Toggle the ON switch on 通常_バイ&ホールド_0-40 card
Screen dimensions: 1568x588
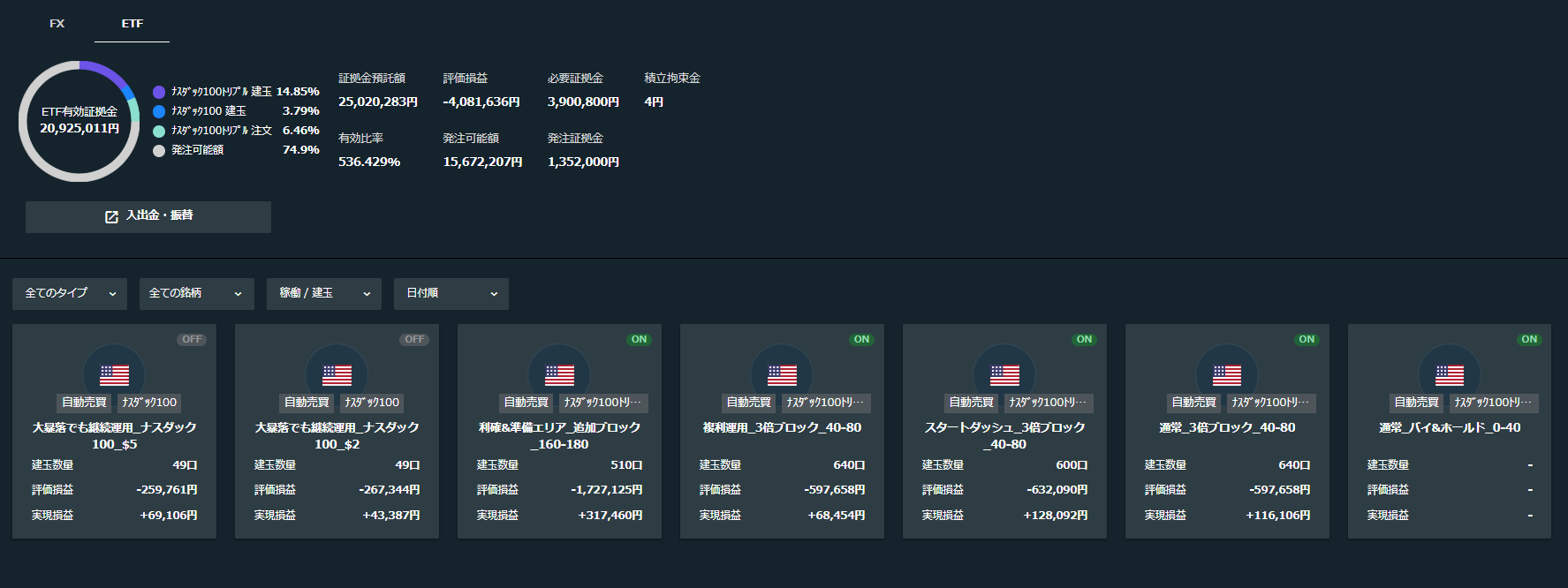click(1529, 340)
